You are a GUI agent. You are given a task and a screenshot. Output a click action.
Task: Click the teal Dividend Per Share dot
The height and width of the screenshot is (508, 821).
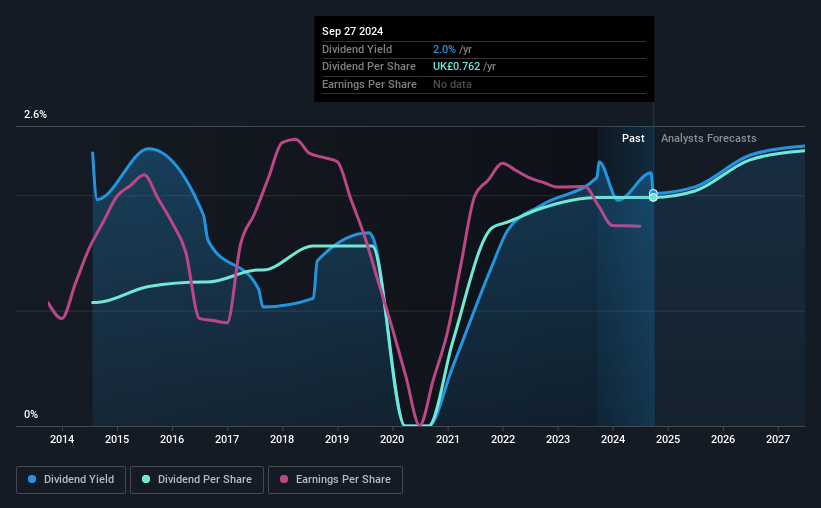tap(146, 479)
